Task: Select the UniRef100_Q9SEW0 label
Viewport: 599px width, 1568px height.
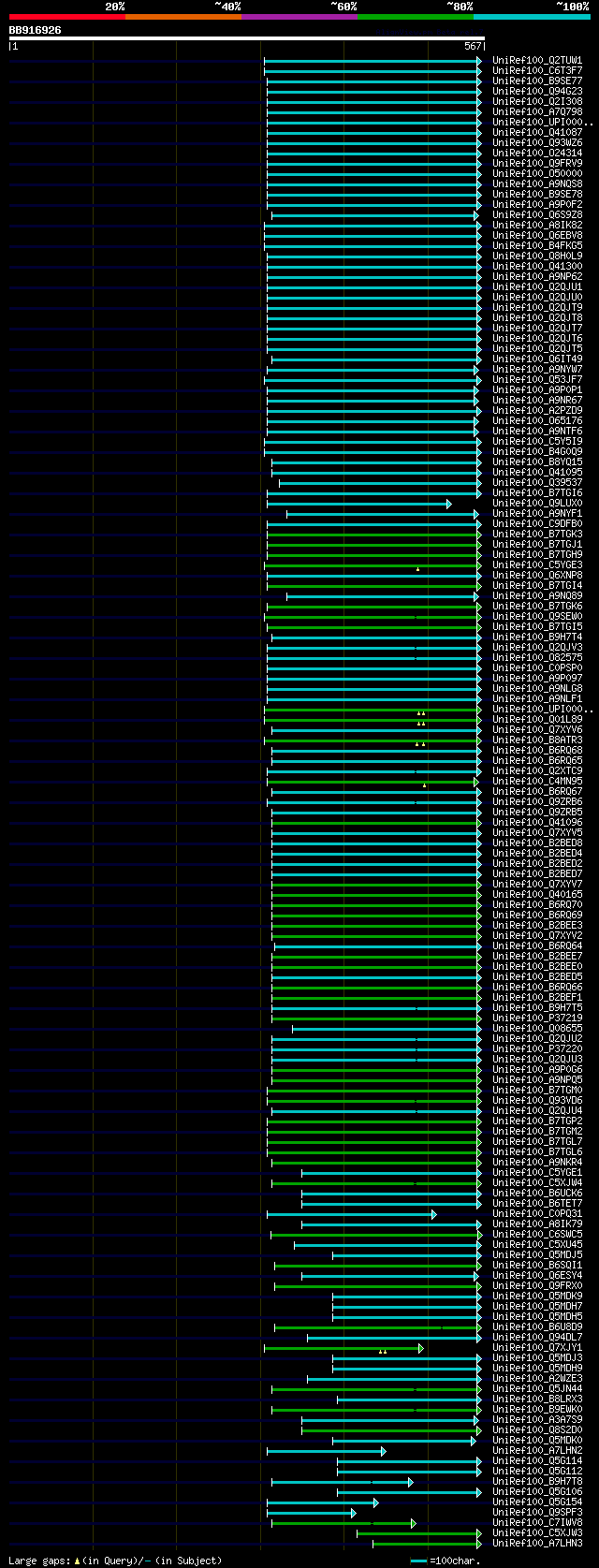Action: (537, 616)
